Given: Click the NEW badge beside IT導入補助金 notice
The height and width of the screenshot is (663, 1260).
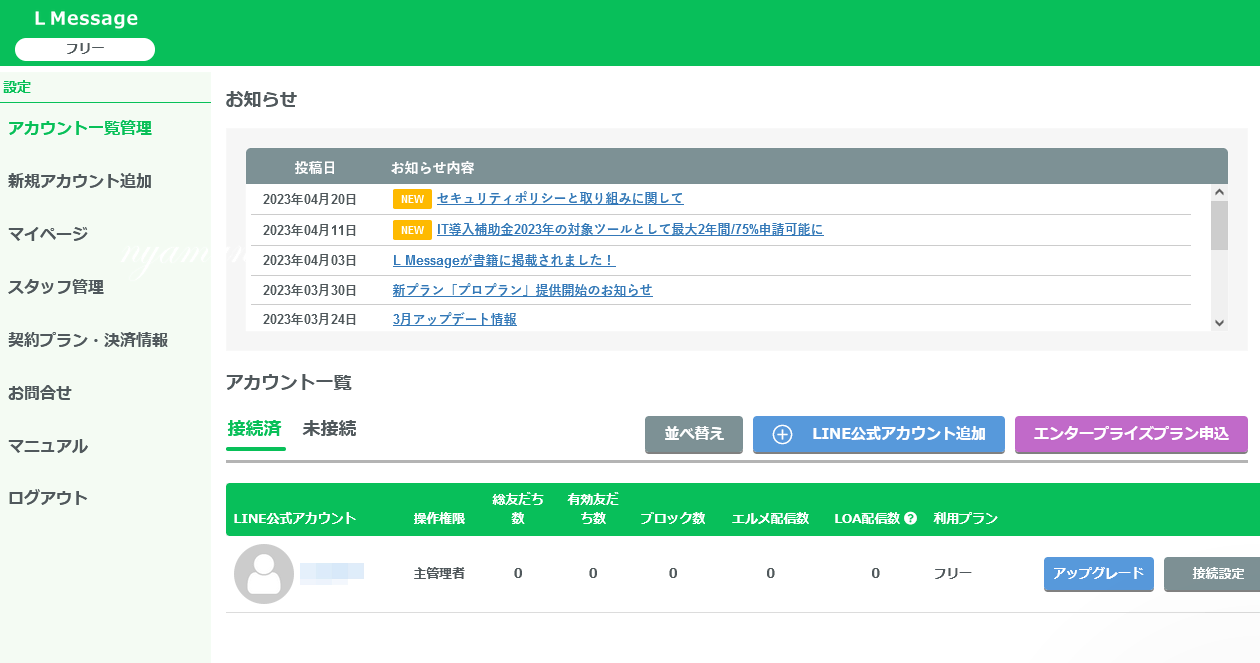Looking at the screenshot, I should pyautogui.click(x=412, y=230).
